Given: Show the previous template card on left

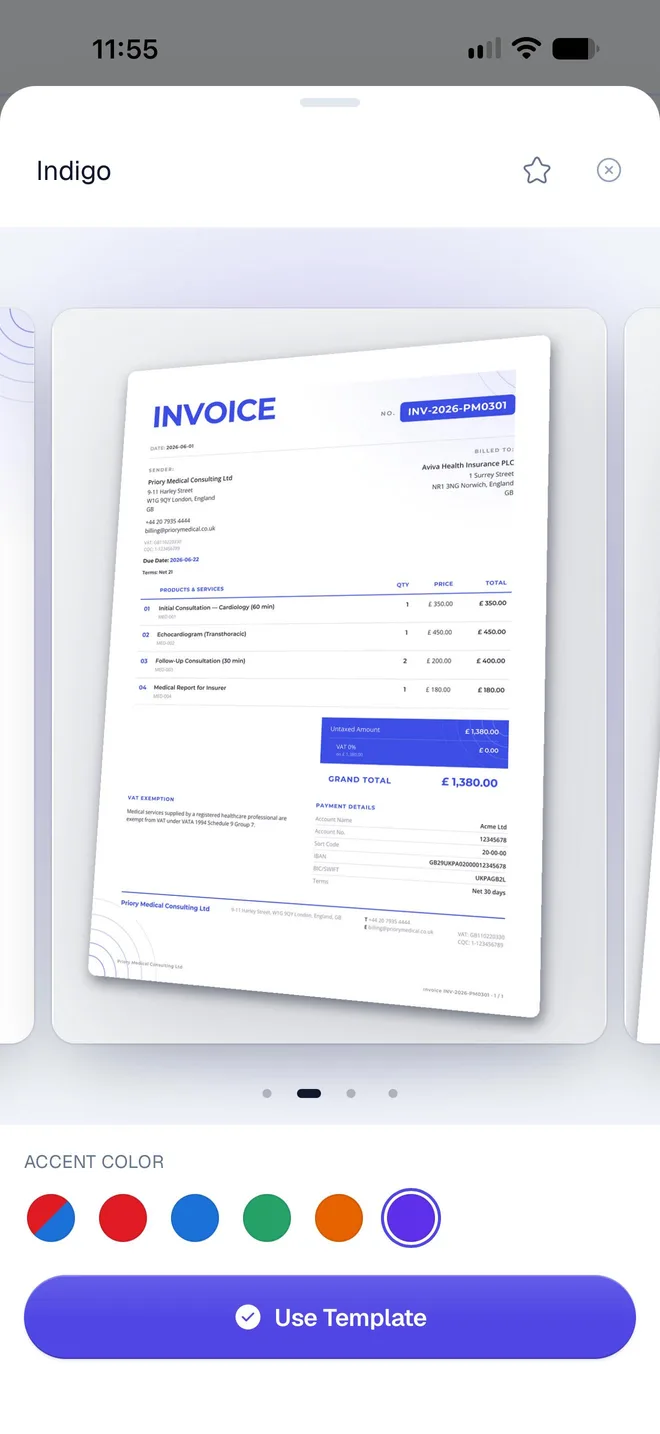Looking at the screenshot, I should pyautogui.click(x=17, y=676).
